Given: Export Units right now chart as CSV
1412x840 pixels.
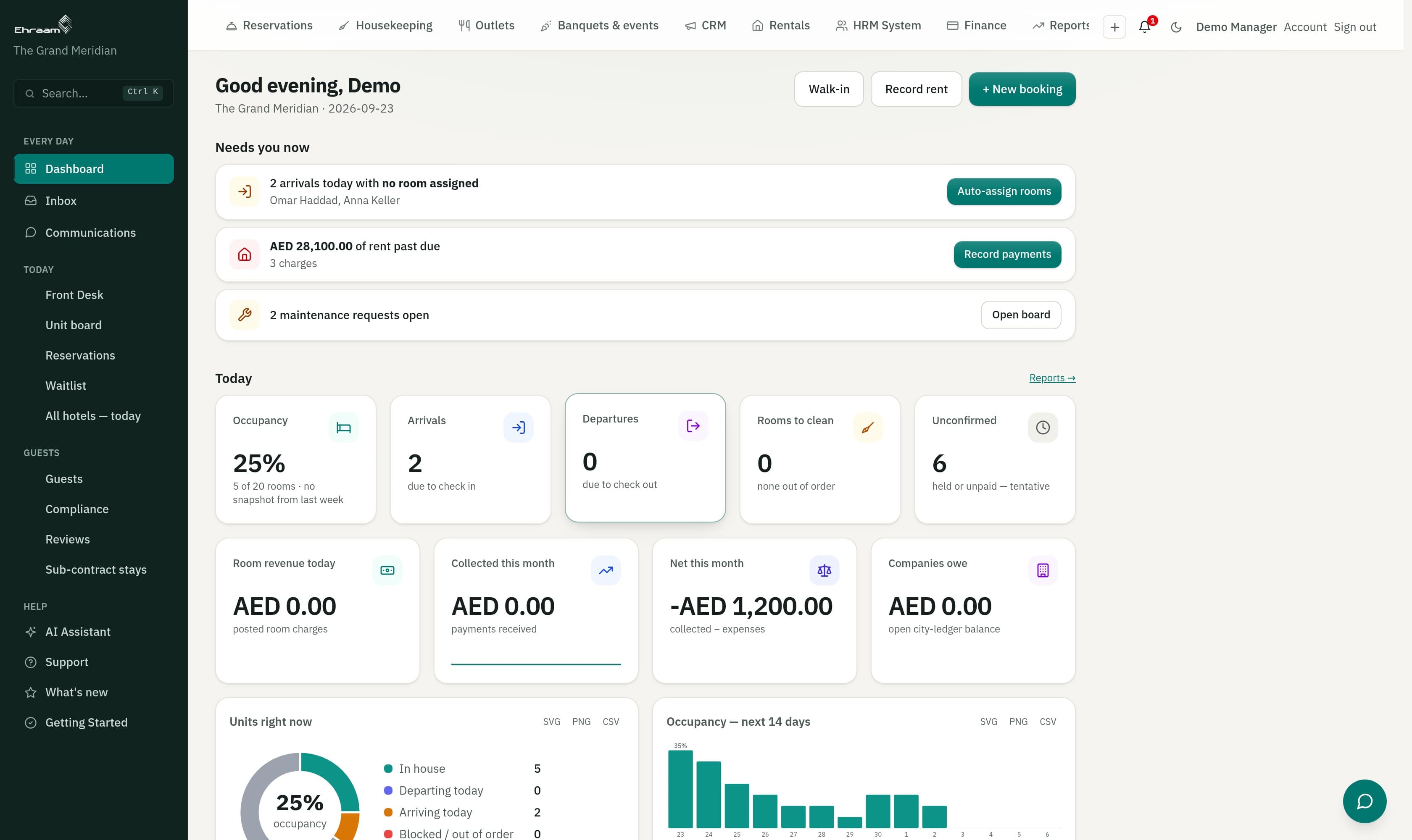Looking at the screenshot, I should tap(611, 722).
